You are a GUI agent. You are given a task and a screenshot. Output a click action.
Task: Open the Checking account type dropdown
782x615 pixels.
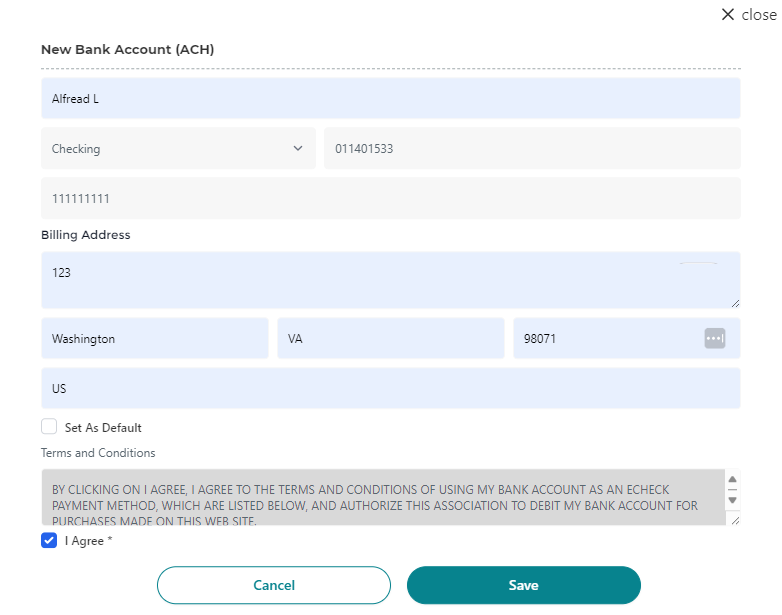(178, 149)
